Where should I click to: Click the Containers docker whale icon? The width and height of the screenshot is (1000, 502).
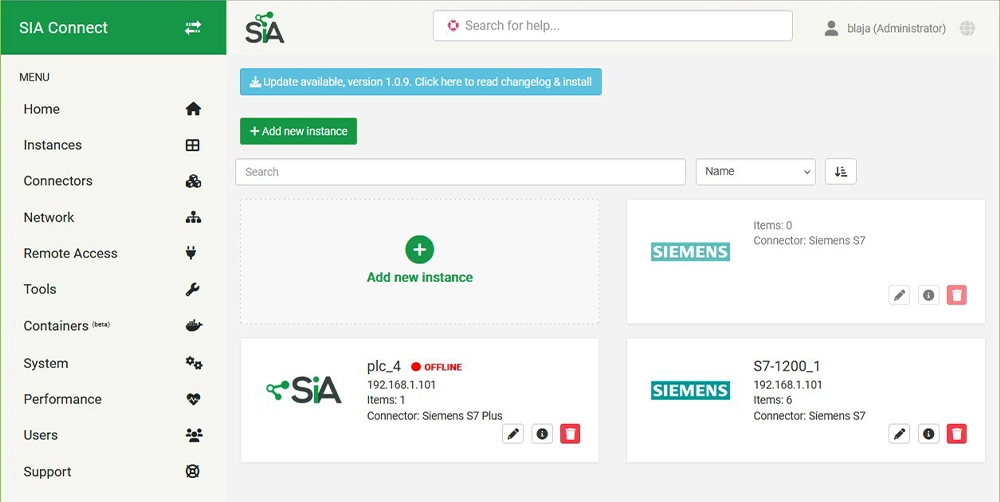tap(194, 325)
